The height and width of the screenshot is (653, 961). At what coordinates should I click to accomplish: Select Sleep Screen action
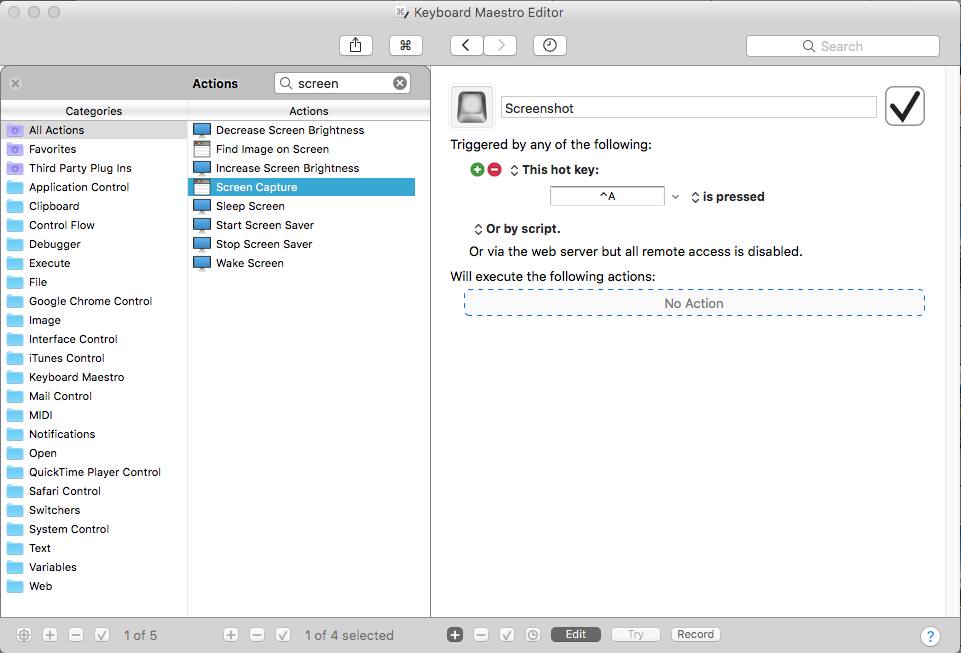tap(302, 206)
